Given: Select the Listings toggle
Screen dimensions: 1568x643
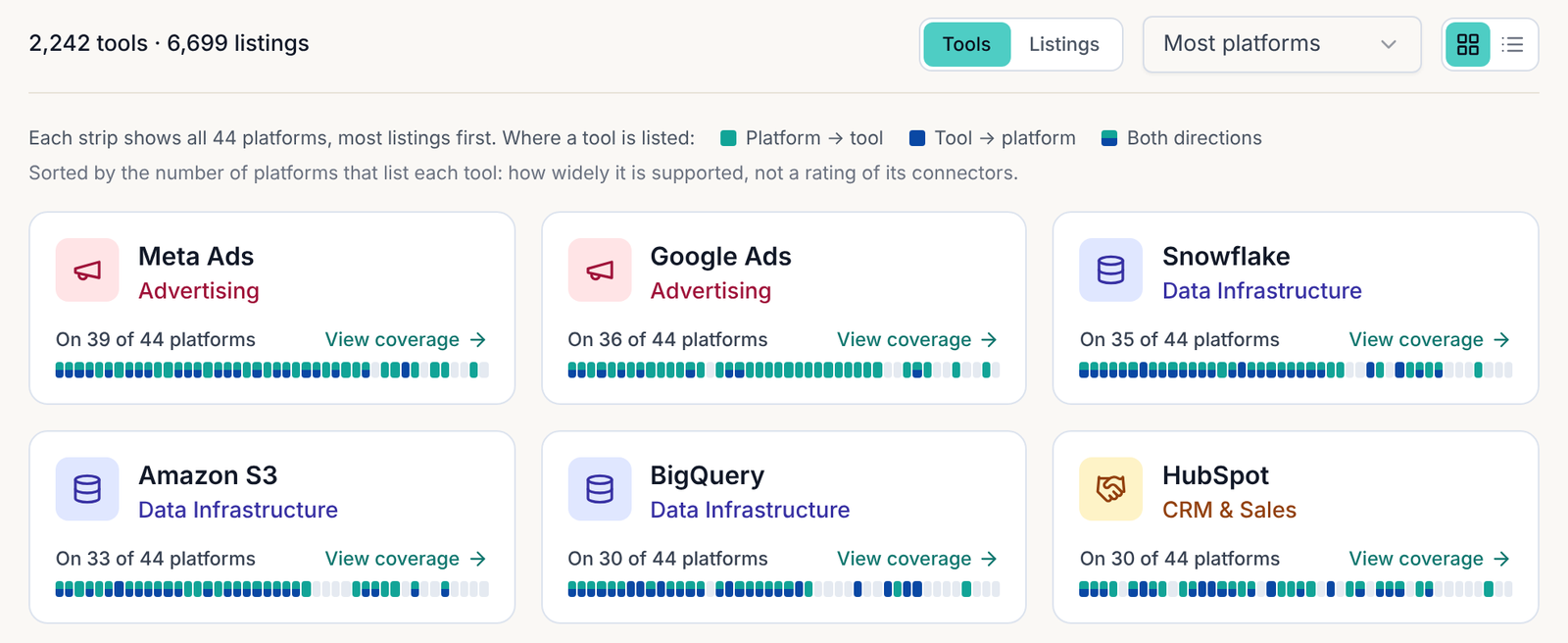Looking at the screenshot, I should pyautogui.click(x=1064, y=44).
